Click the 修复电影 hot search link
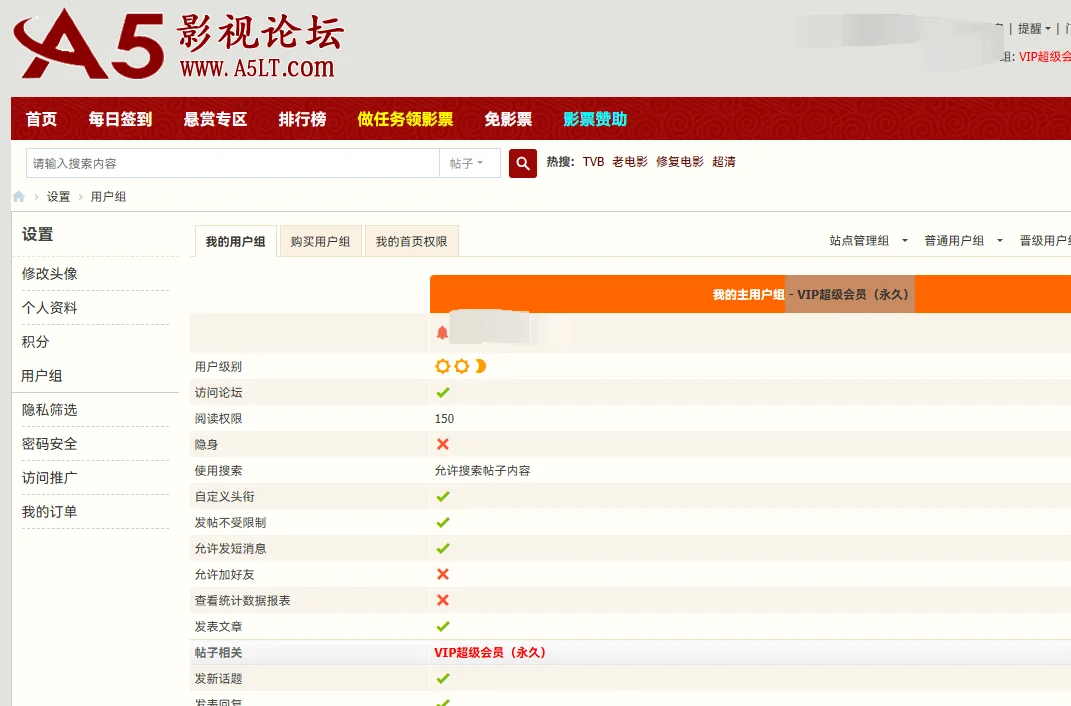Viewport: 1071px width, 706px height. pyautogui.click(x=680, y=162)
